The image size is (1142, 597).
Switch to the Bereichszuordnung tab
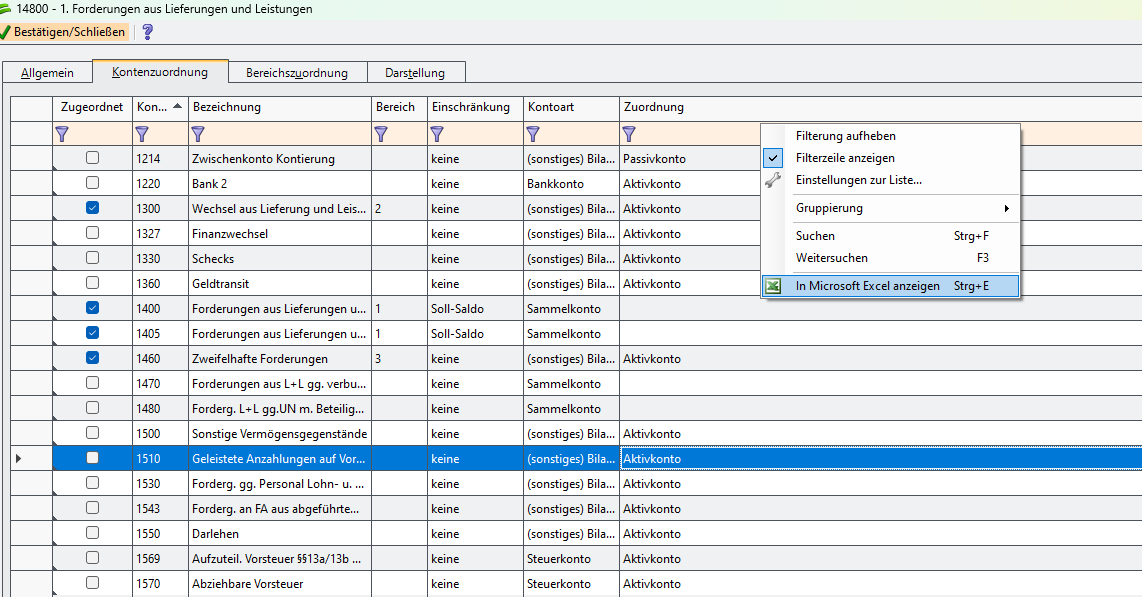[296, 73]
